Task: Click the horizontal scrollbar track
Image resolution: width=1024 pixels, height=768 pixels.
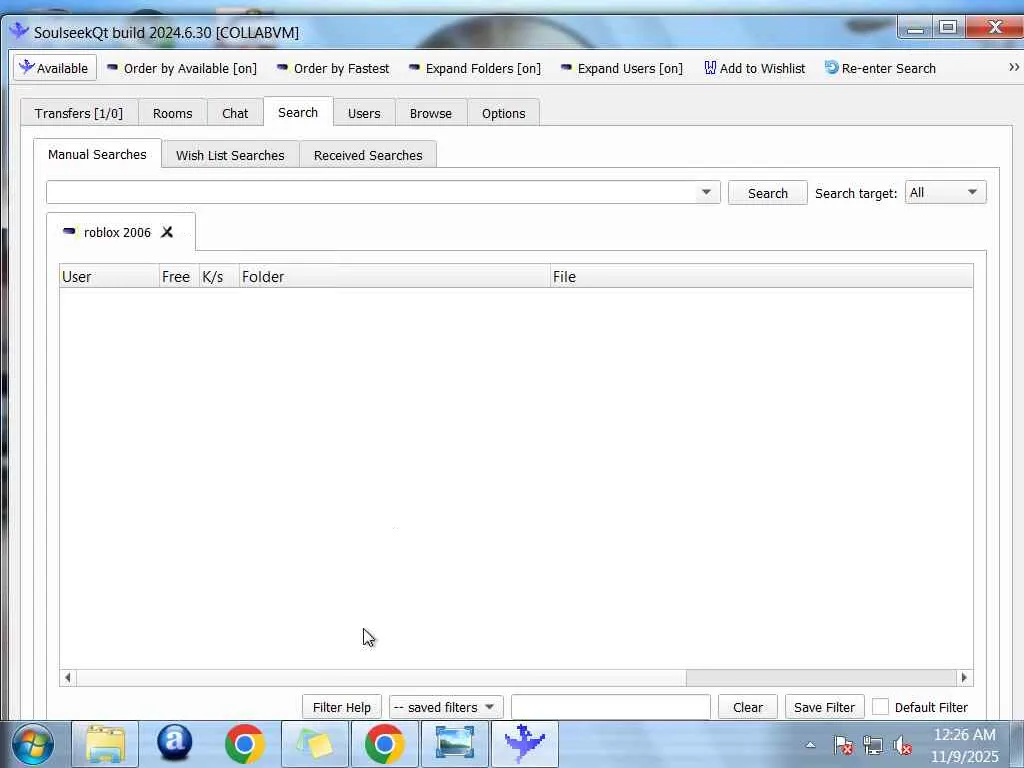Action: click(821, 678)
